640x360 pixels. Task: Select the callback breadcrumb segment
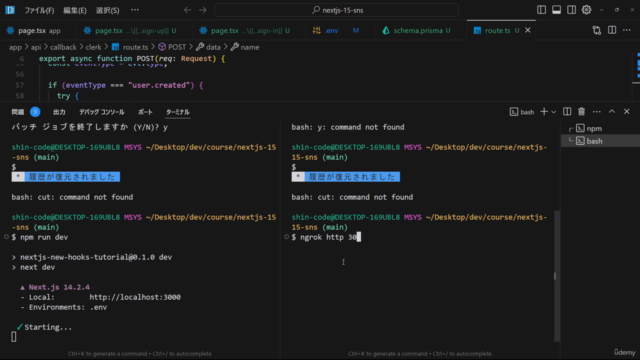coord(63,47)
